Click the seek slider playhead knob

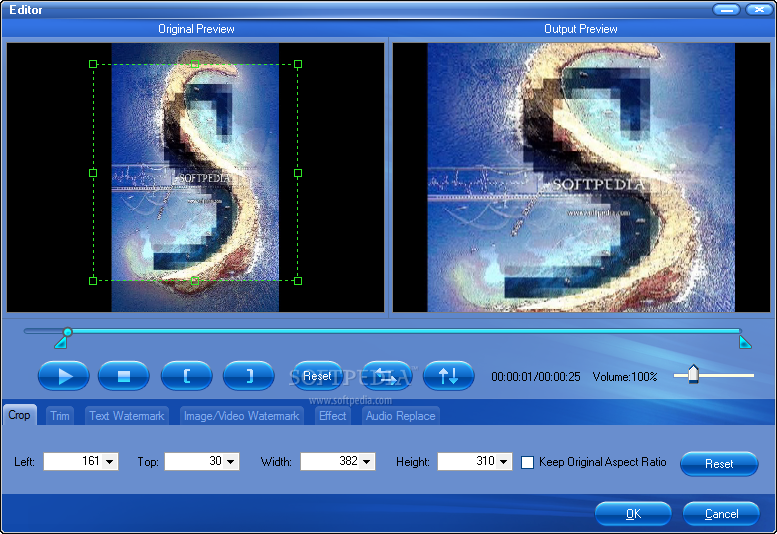[67, 331]
